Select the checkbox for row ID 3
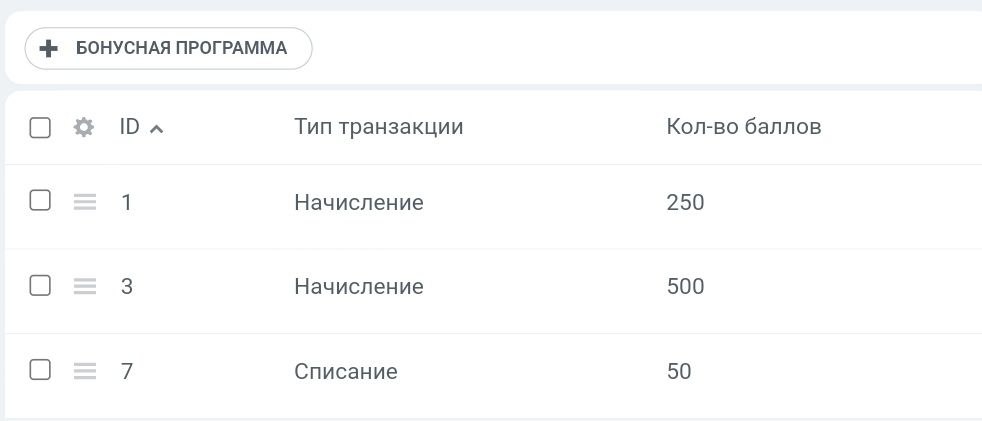Image resolution: width=982 pixels, height=421 pixels. [x=40, y=286]
